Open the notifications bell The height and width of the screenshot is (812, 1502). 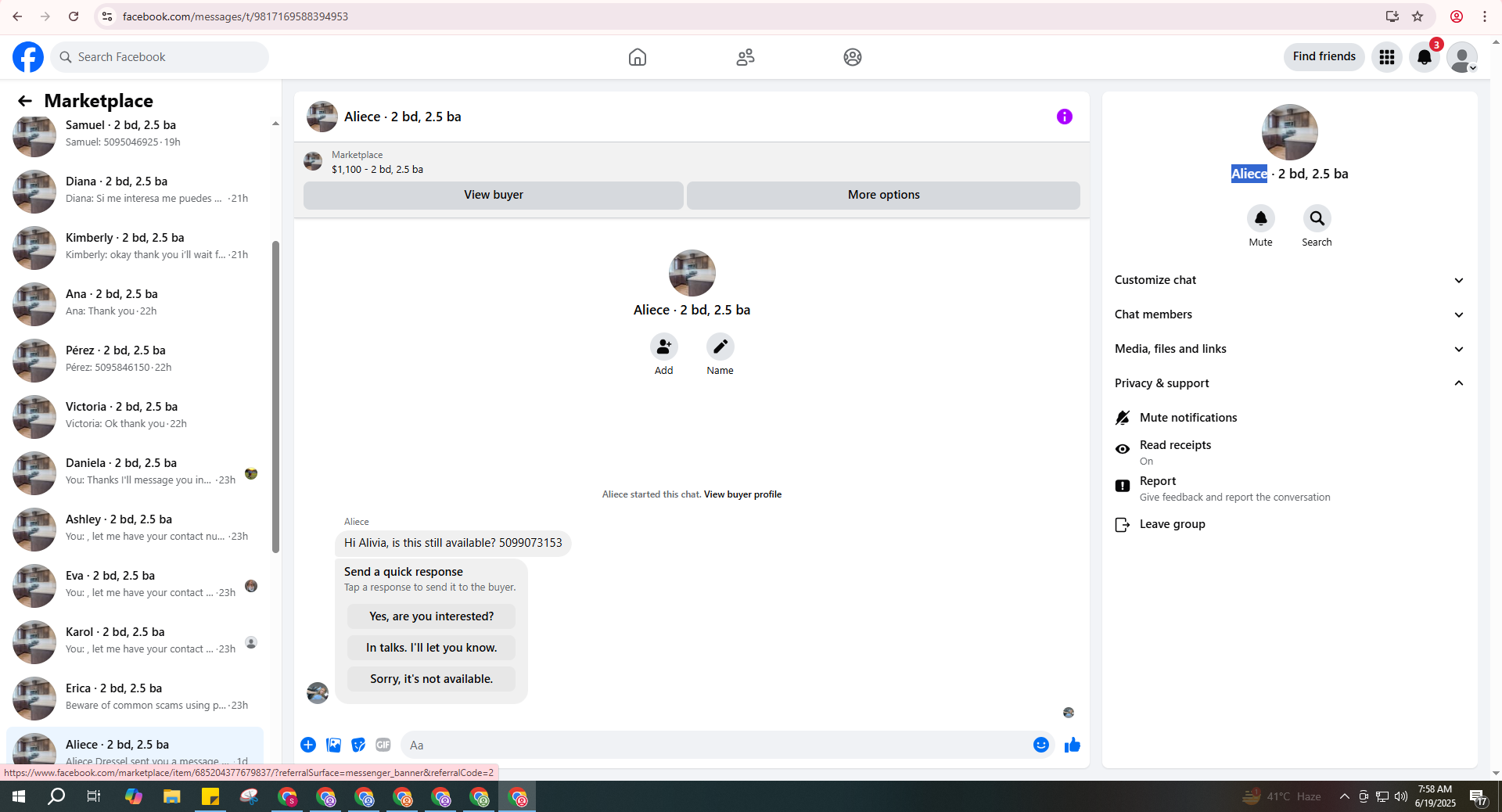1425,57
